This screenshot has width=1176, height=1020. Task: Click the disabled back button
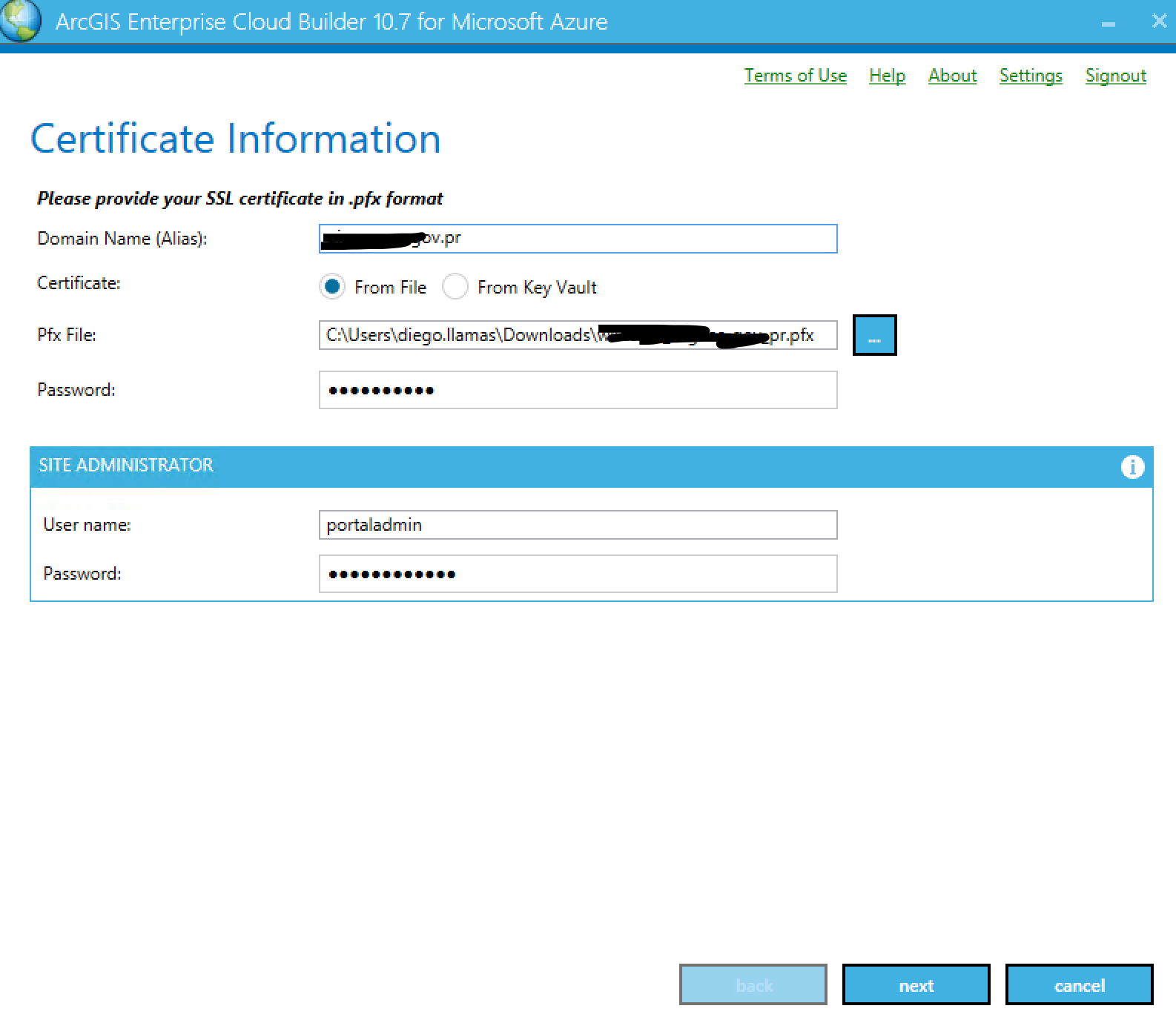tap(753, 985)
